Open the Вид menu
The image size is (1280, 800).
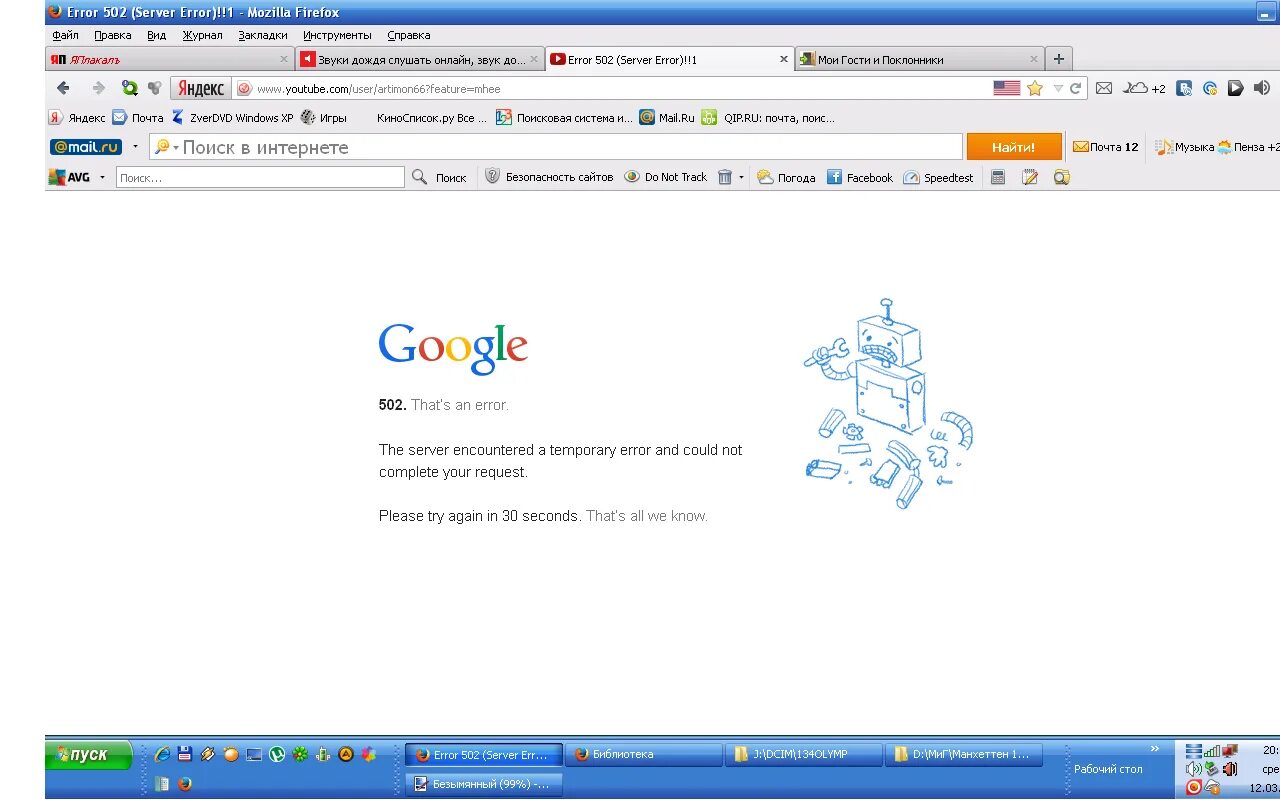[x=156, y=35]
